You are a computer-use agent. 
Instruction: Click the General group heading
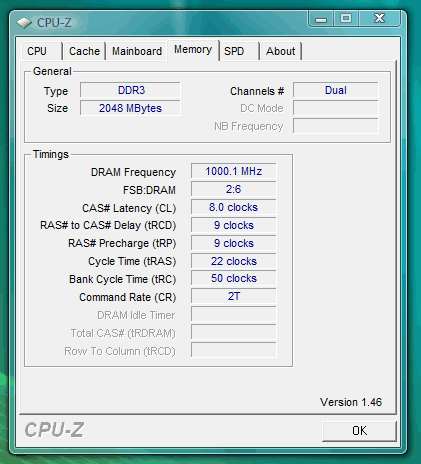coord(52,71)
